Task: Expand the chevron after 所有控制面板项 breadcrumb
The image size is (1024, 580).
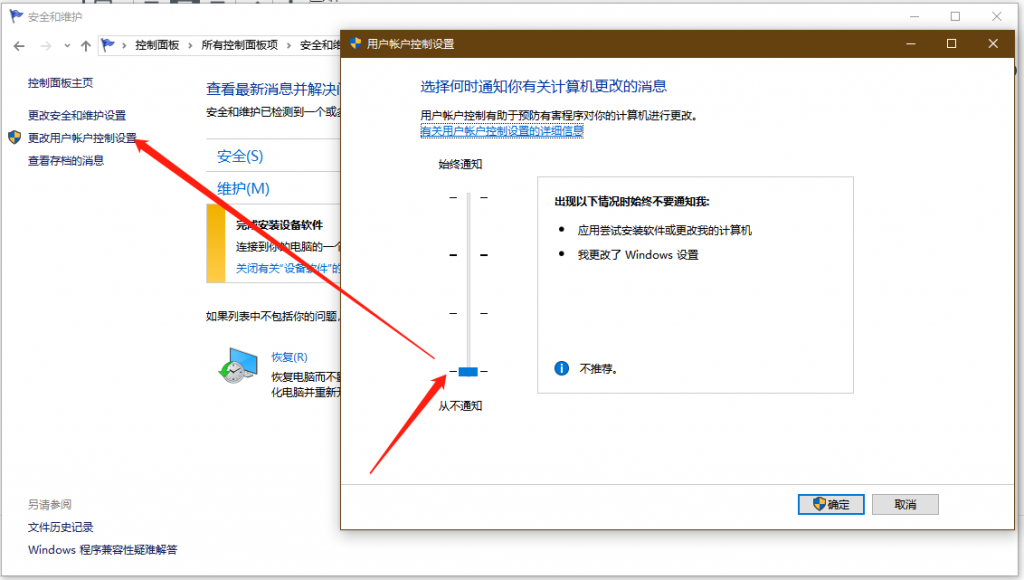Action: (x=288, y=45)
